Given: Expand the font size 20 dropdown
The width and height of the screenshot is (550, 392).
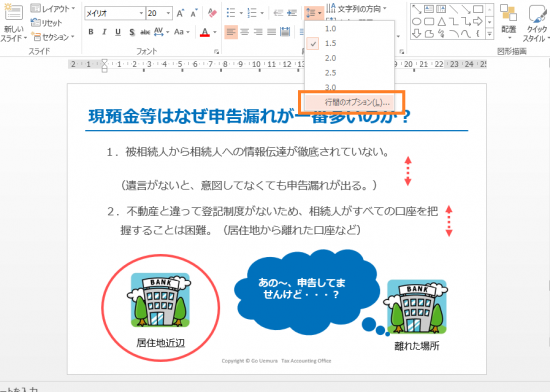Looking at the screenshot, I should pos(168,13).
